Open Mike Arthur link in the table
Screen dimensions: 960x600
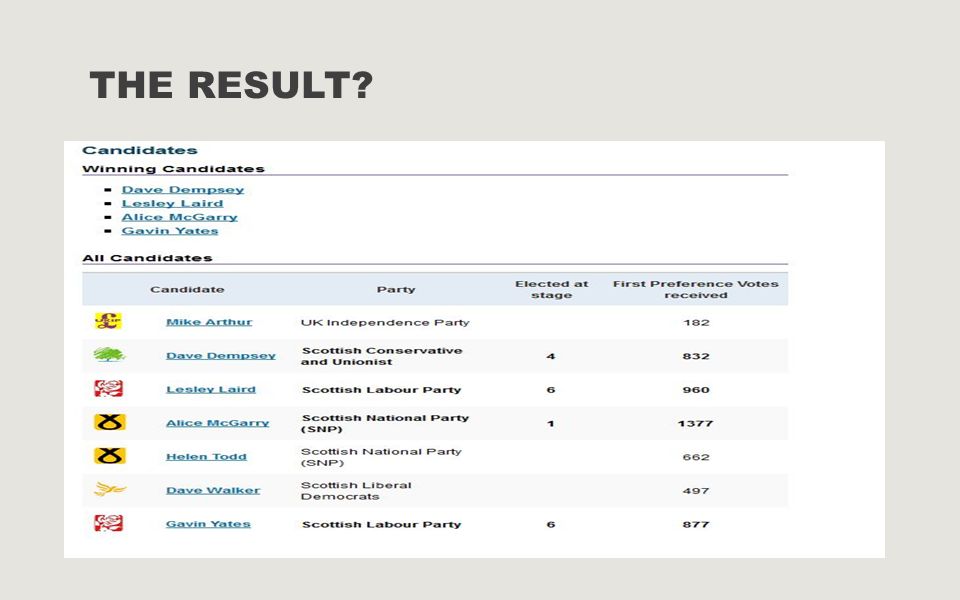coord(209,322)
